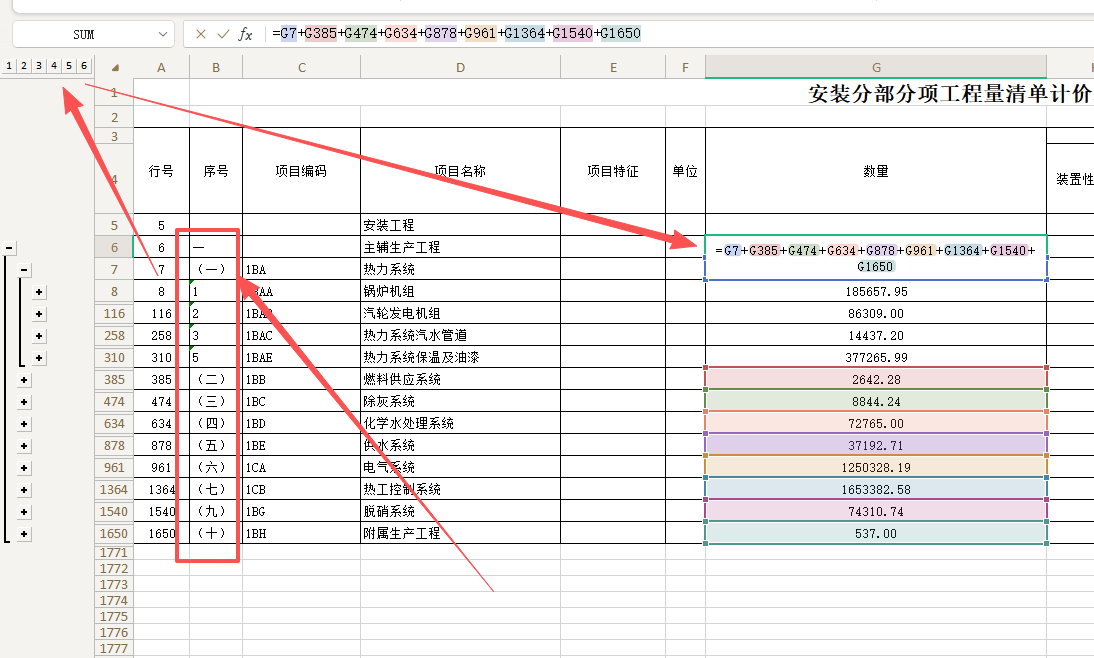
Task: Collapse the 热力系统 group at row 7
Action: coord(24,270)
